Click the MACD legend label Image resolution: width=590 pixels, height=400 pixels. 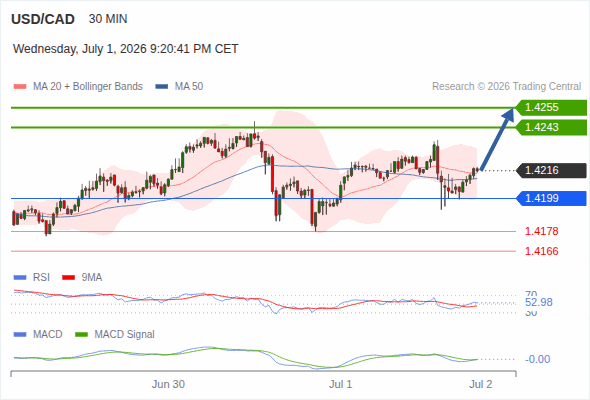coord(48,335)
